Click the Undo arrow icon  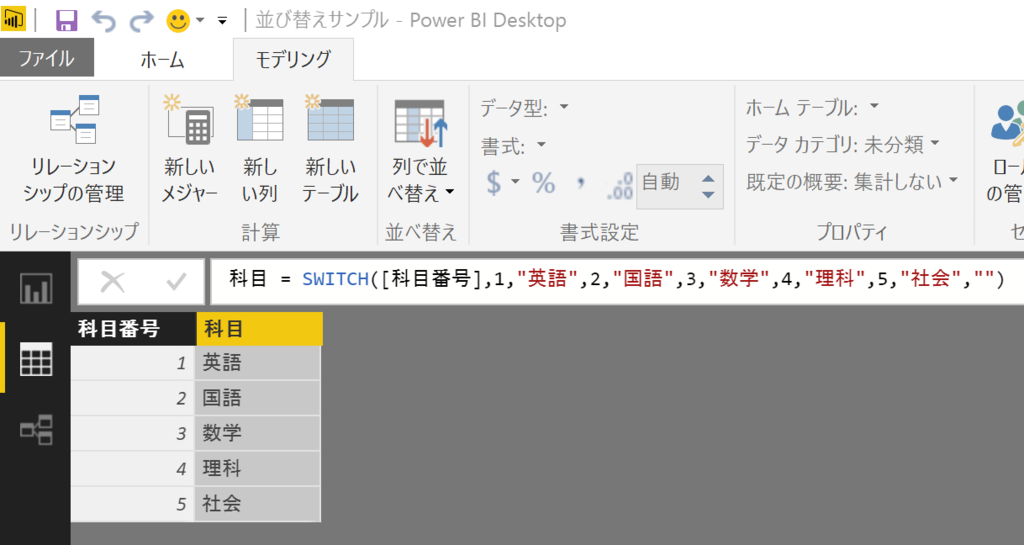click(x=104, y=21)
